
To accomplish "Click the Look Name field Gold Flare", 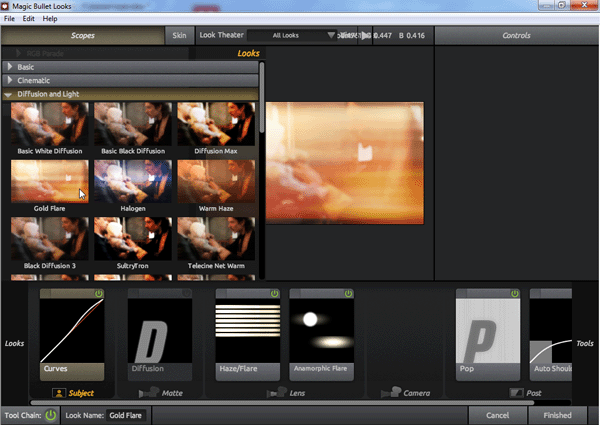I will point(126,415).
